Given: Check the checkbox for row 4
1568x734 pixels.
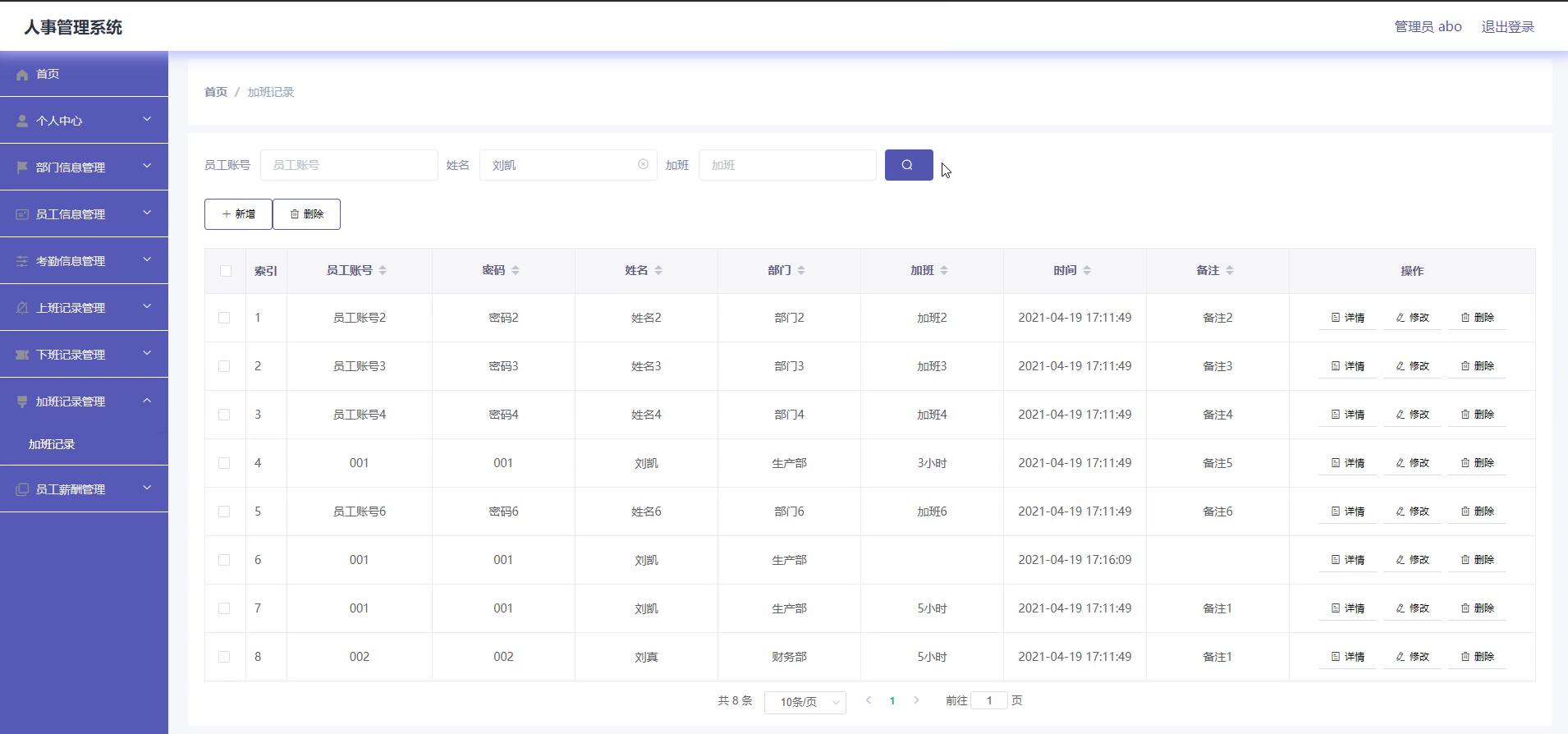Looking at the screenshot, I should (224, 463).
